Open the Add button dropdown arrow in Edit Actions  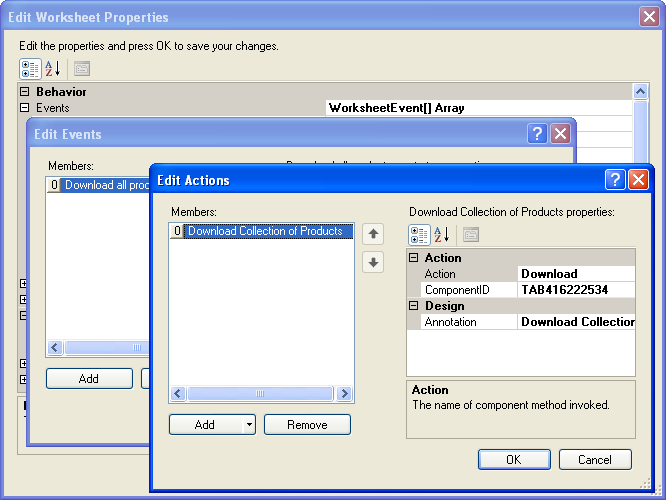pyautogui.click(x=249, y=424)
